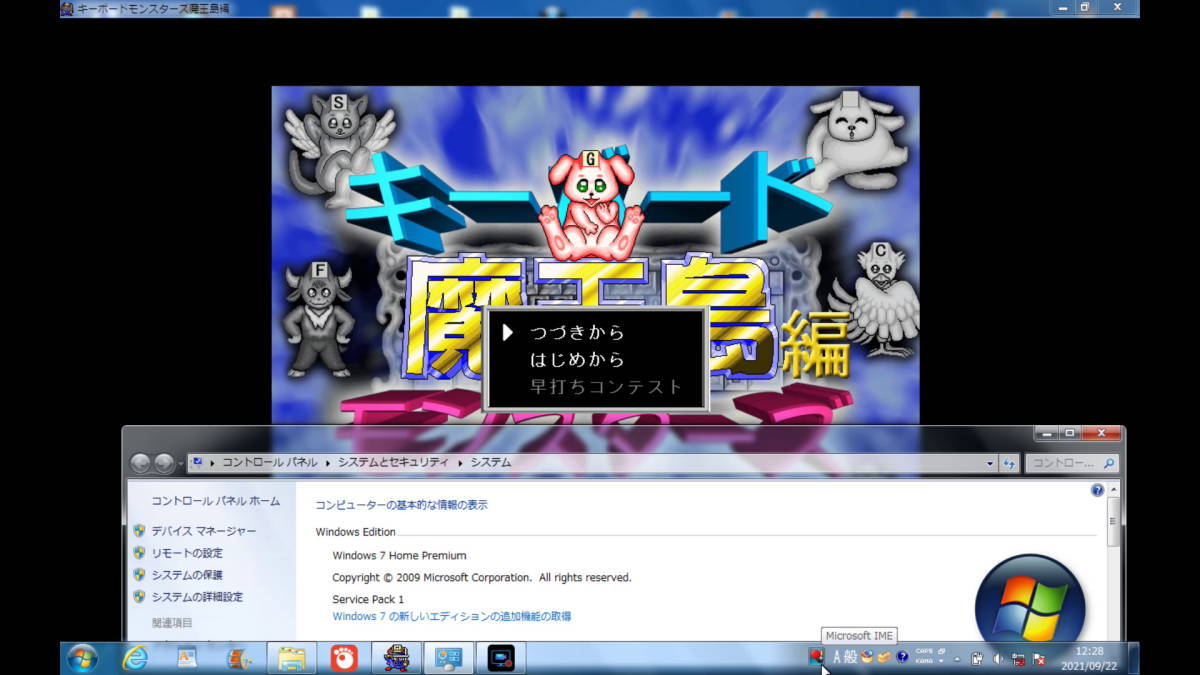Click the Control Panel search box
The image size is (1200, 675).
[x=1072, y=464]
